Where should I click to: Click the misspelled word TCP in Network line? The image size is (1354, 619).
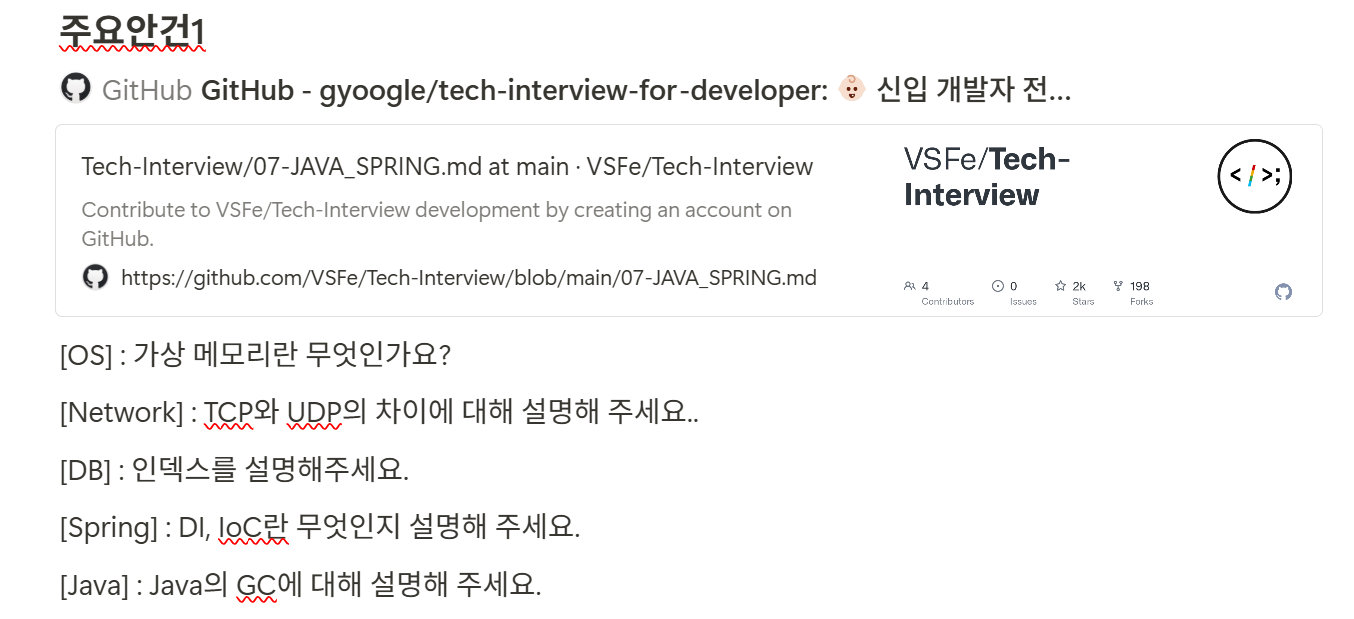[229, 412]
